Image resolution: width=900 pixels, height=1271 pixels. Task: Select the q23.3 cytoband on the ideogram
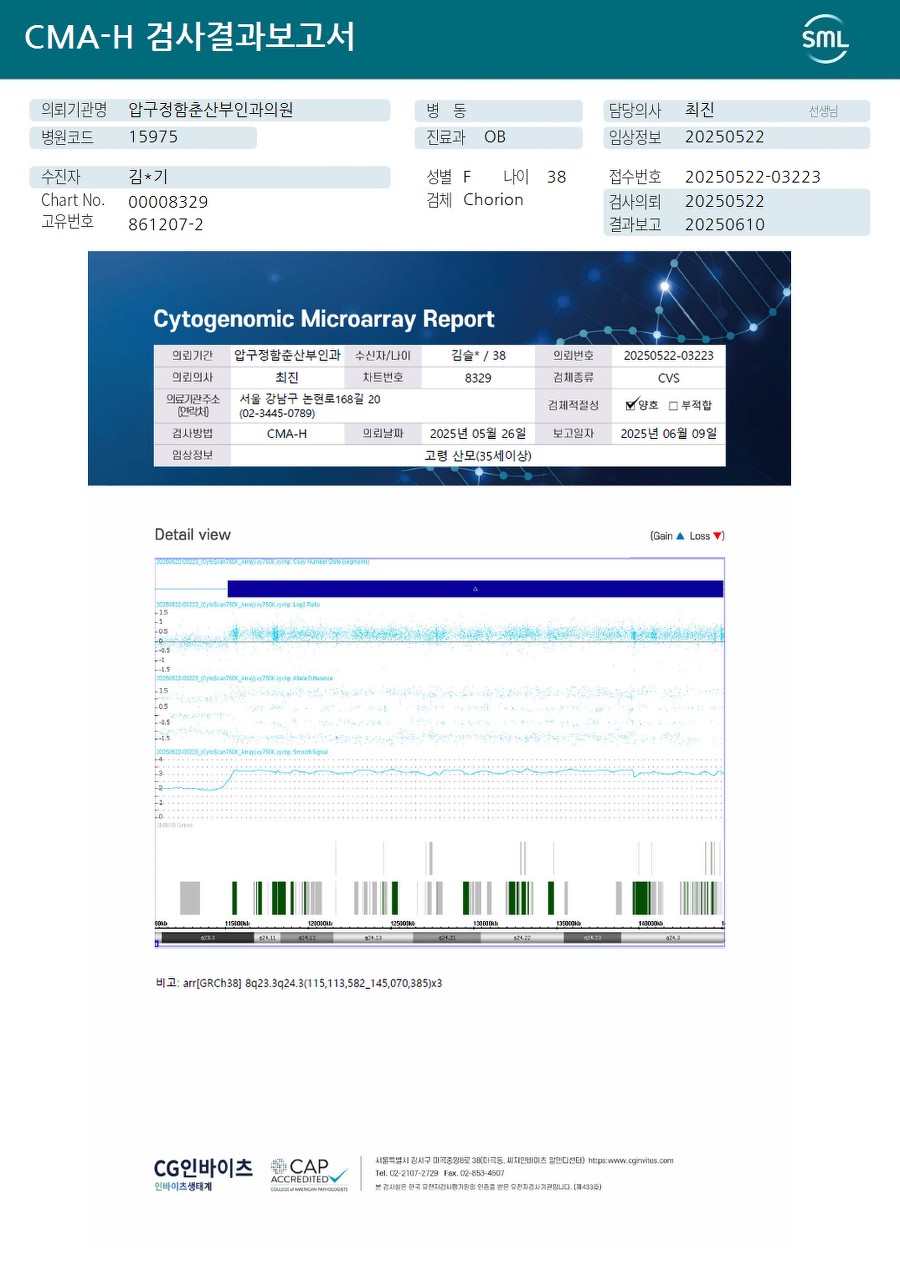click(x=208, y=938)
